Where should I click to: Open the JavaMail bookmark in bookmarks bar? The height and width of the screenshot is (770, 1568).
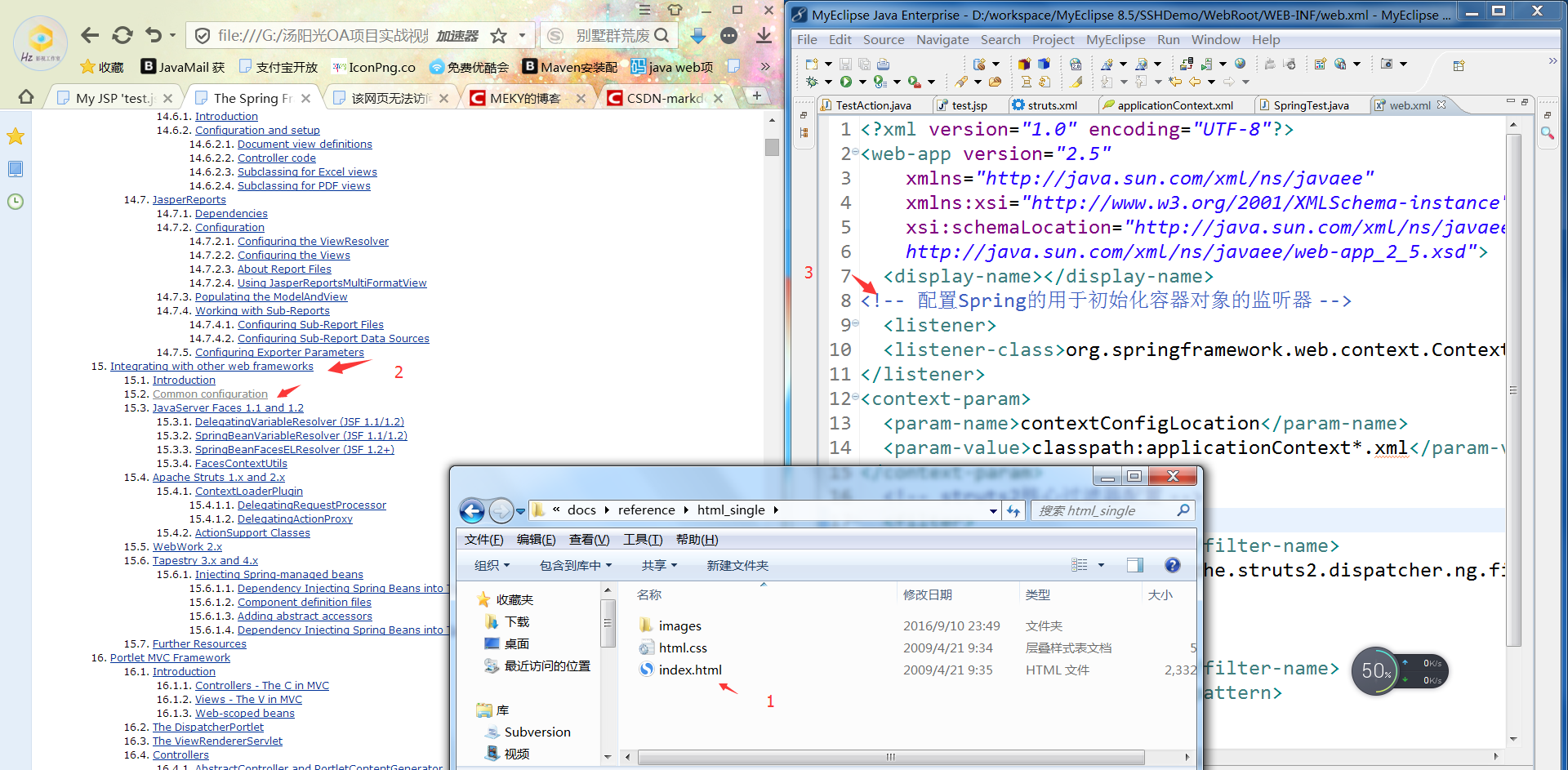tap(183, 67)
